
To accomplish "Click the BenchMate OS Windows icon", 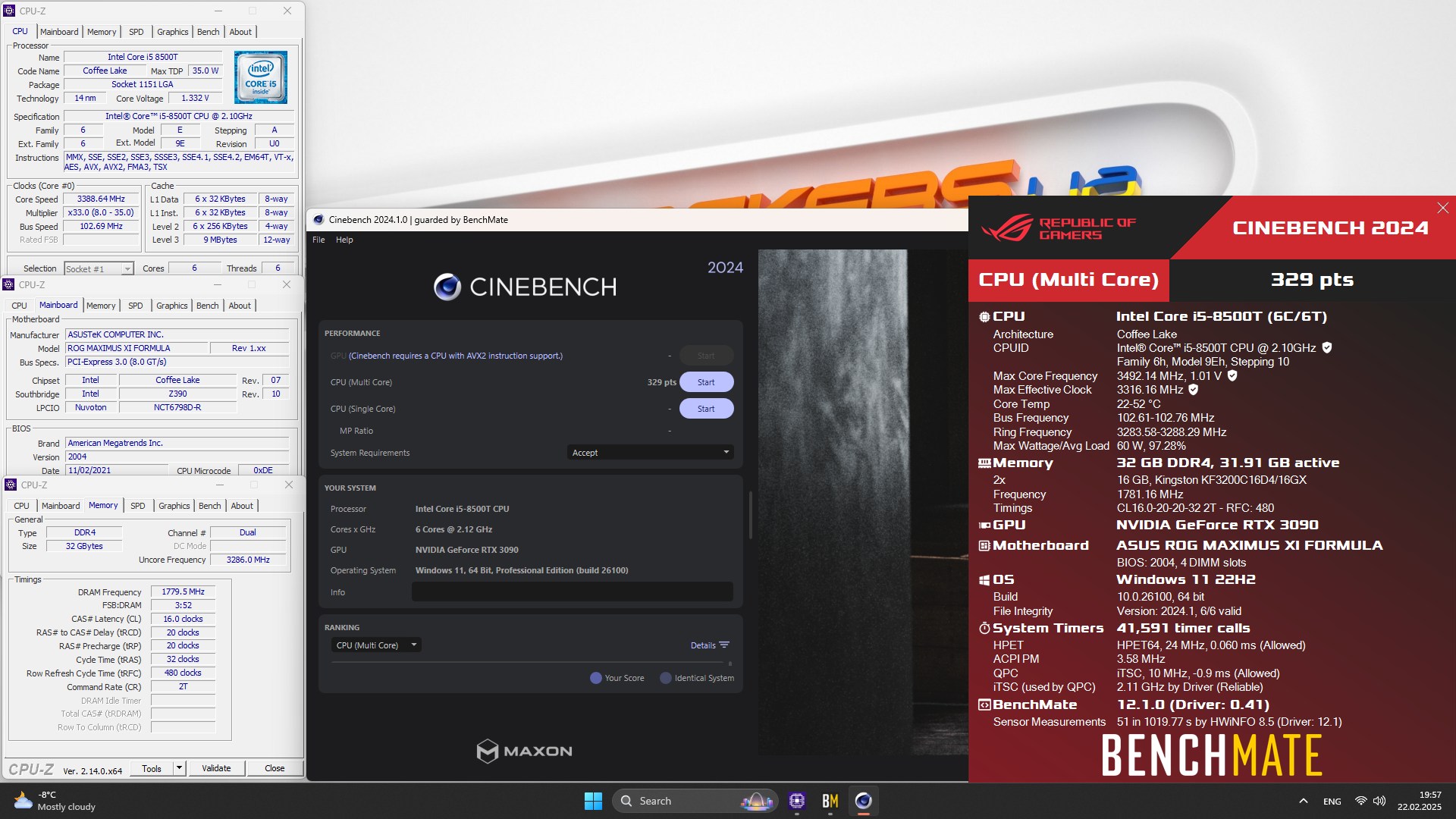I will 984,579.
